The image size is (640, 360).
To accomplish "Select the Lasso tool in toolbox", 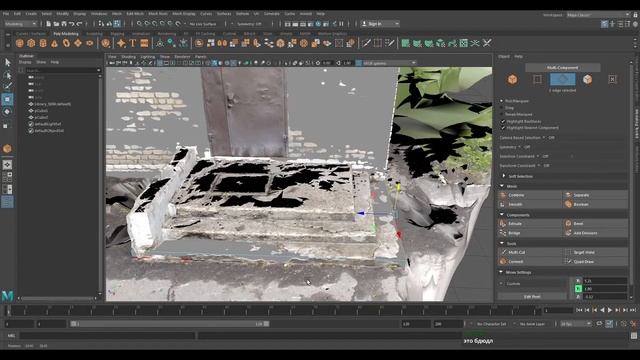I will pos(7,75).
